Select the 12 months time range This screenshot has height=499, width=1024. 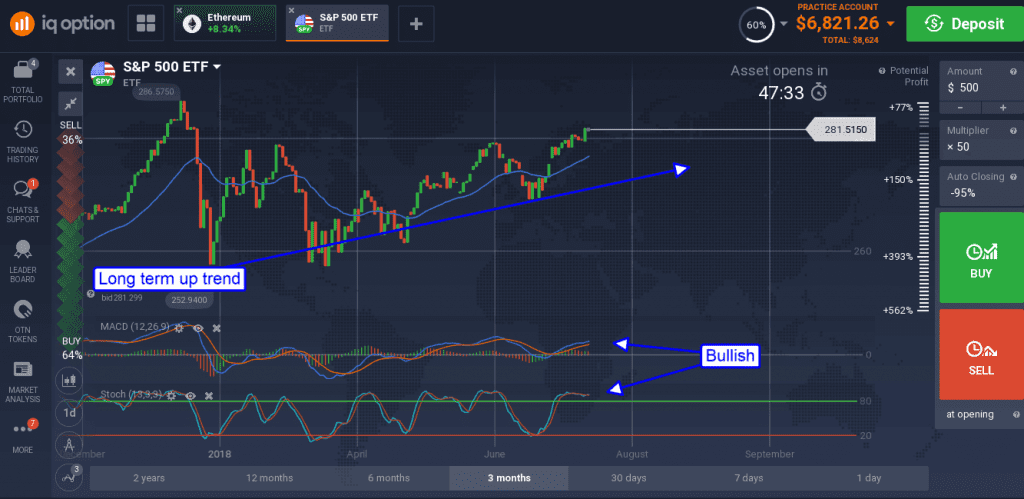pyautogui.click(x=269, y=478)
